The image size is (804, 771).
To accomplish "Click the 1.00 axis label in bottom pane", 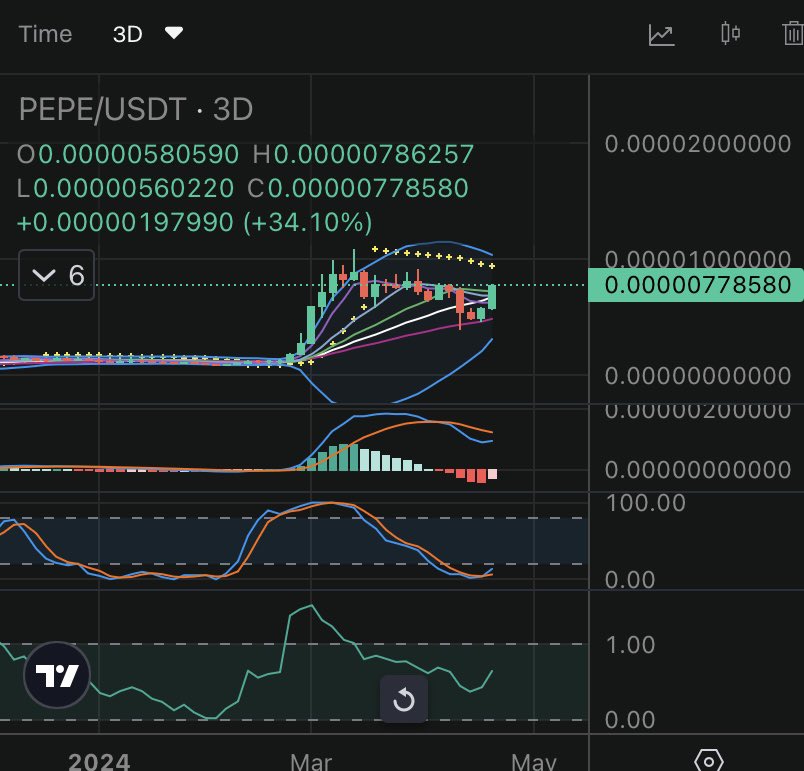I will (630, 644).
